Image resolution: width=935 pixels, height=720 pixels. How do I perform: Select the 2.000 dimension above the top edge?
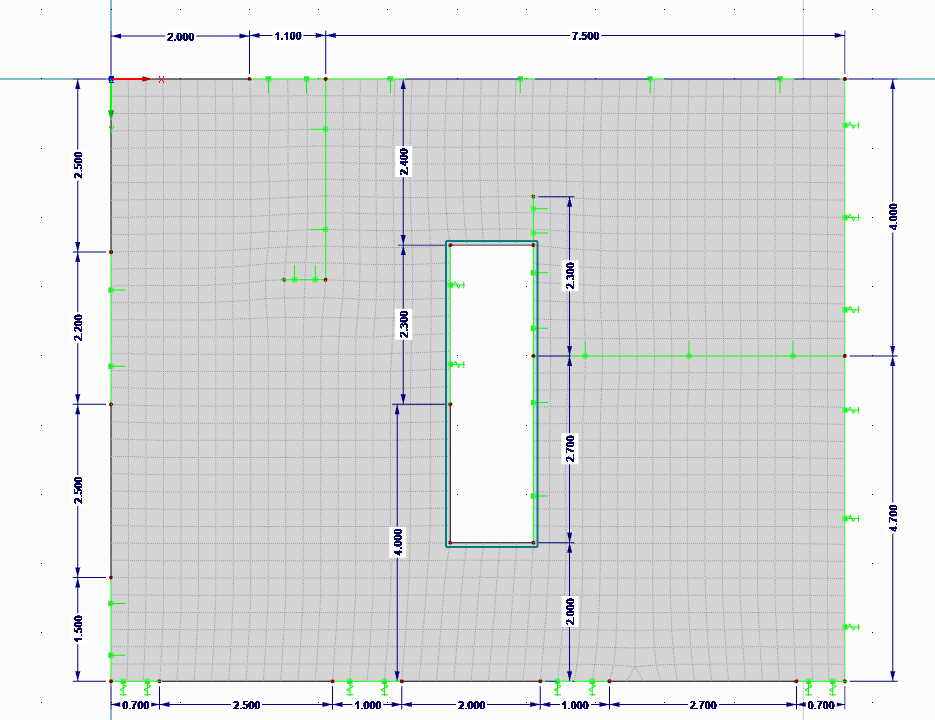pyautogui.click(x=180, y=37)
